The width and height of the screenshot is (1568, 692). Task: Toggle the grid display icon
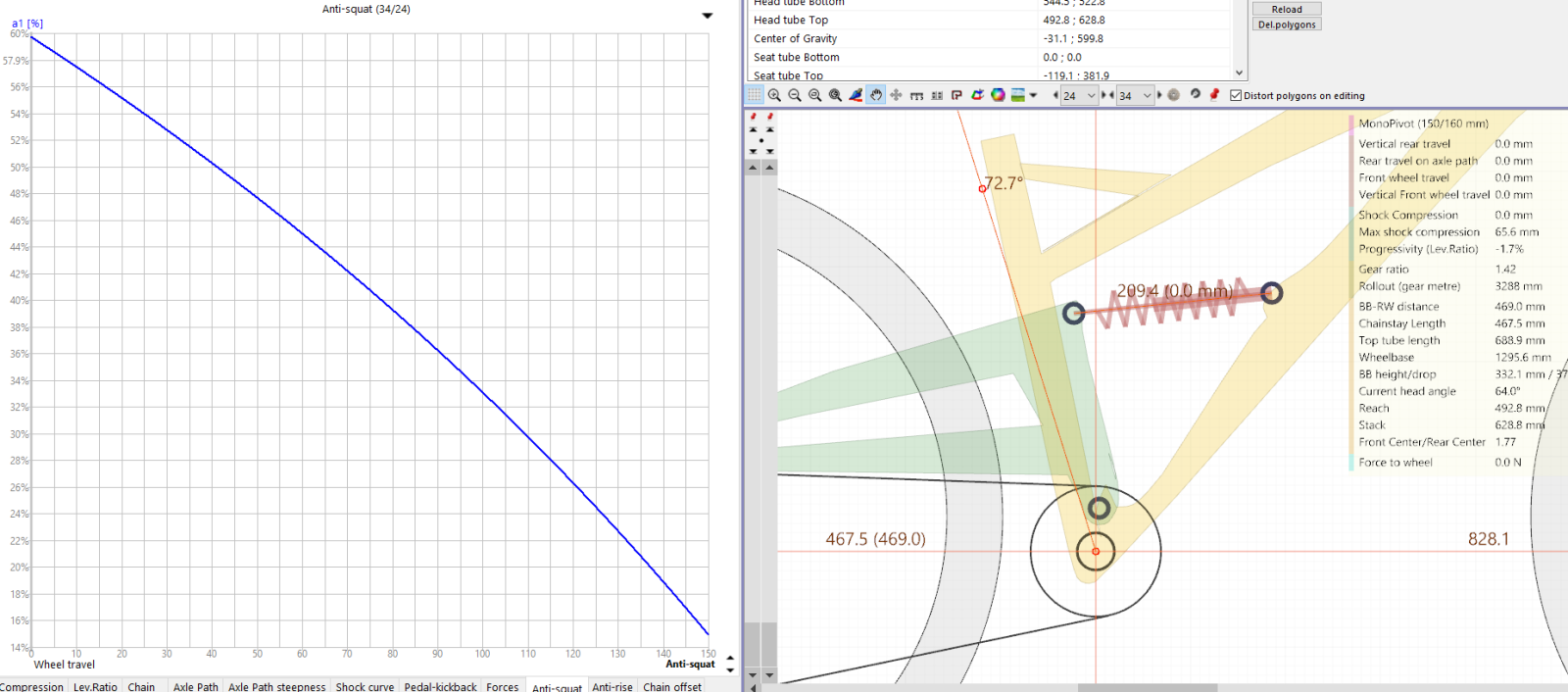755,95
